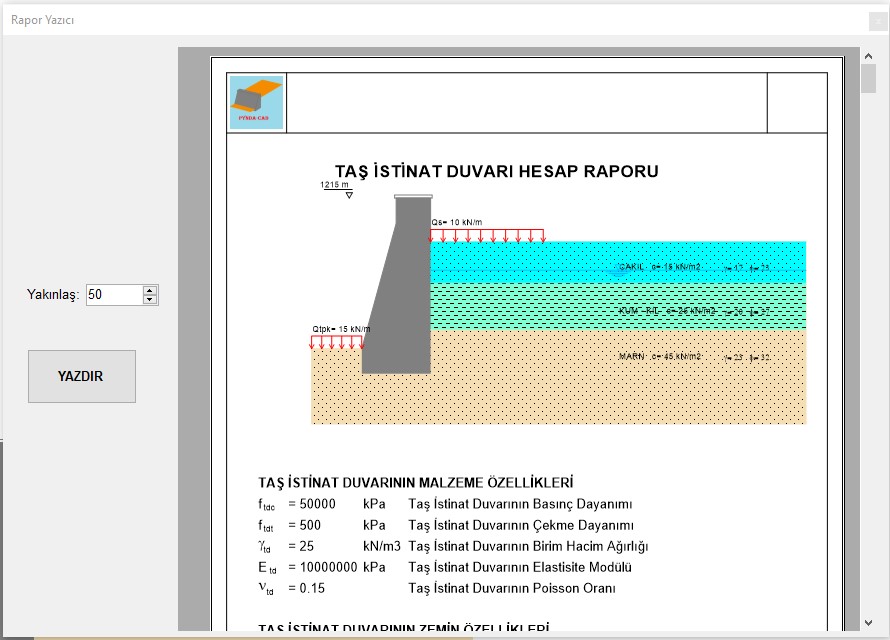890x640 pixels.
Task: Click the Basınç Dayanımı 50000 kPa row
Action: (x=445, y=504)
